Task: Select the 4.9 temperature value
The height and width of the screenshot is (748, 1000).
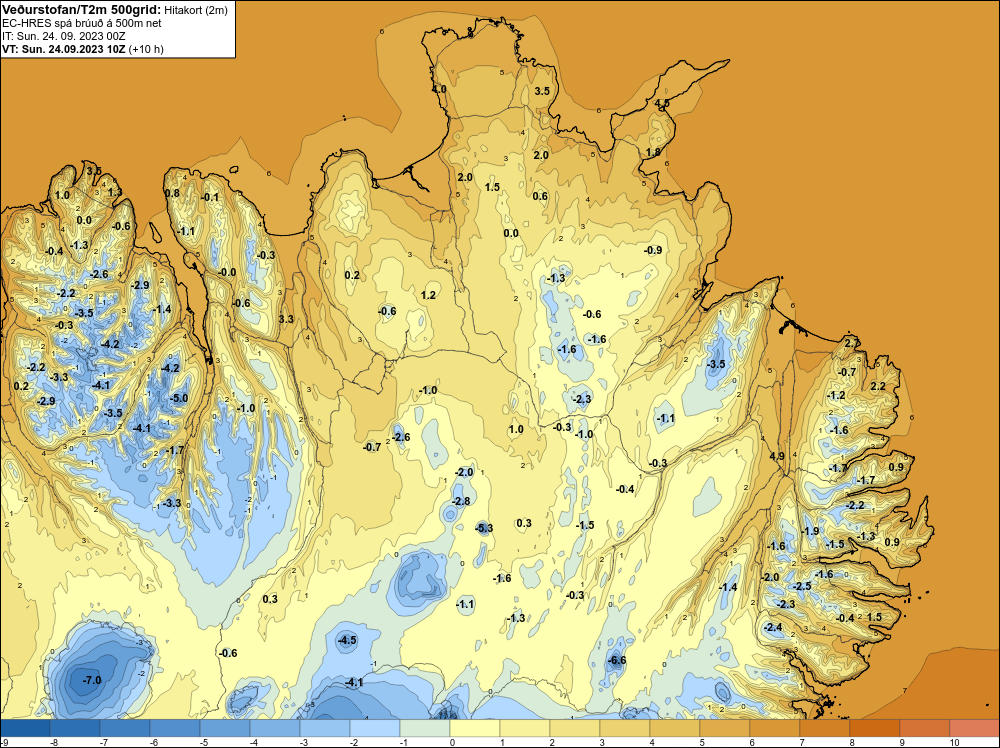Action: pyautogui.click(x=777, y=457)
